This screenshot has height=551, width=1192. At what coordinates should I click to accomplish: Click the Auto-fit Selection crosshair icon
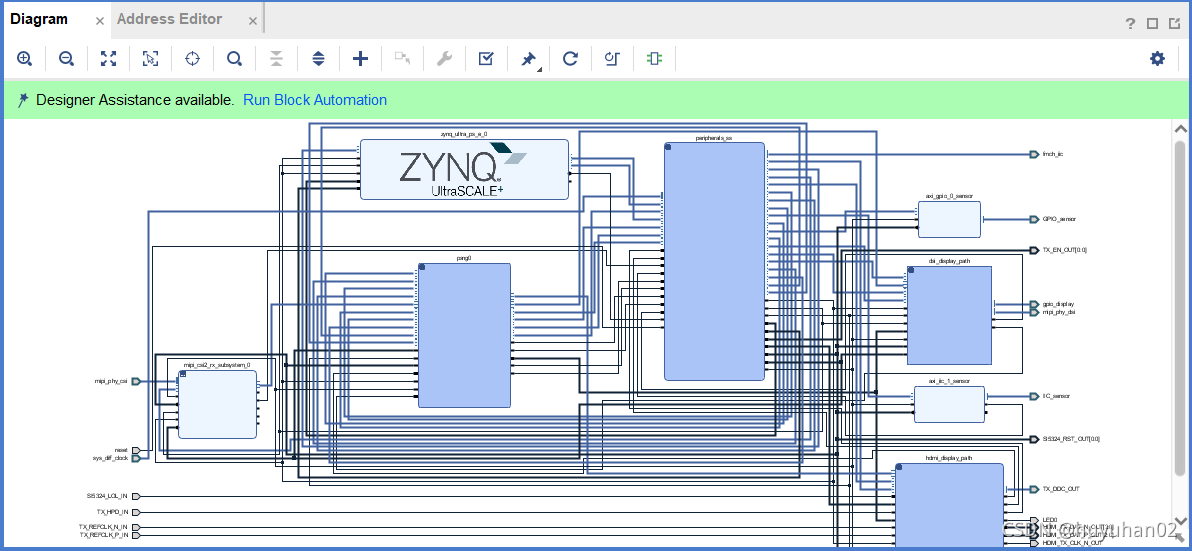[x=192, y=59]
